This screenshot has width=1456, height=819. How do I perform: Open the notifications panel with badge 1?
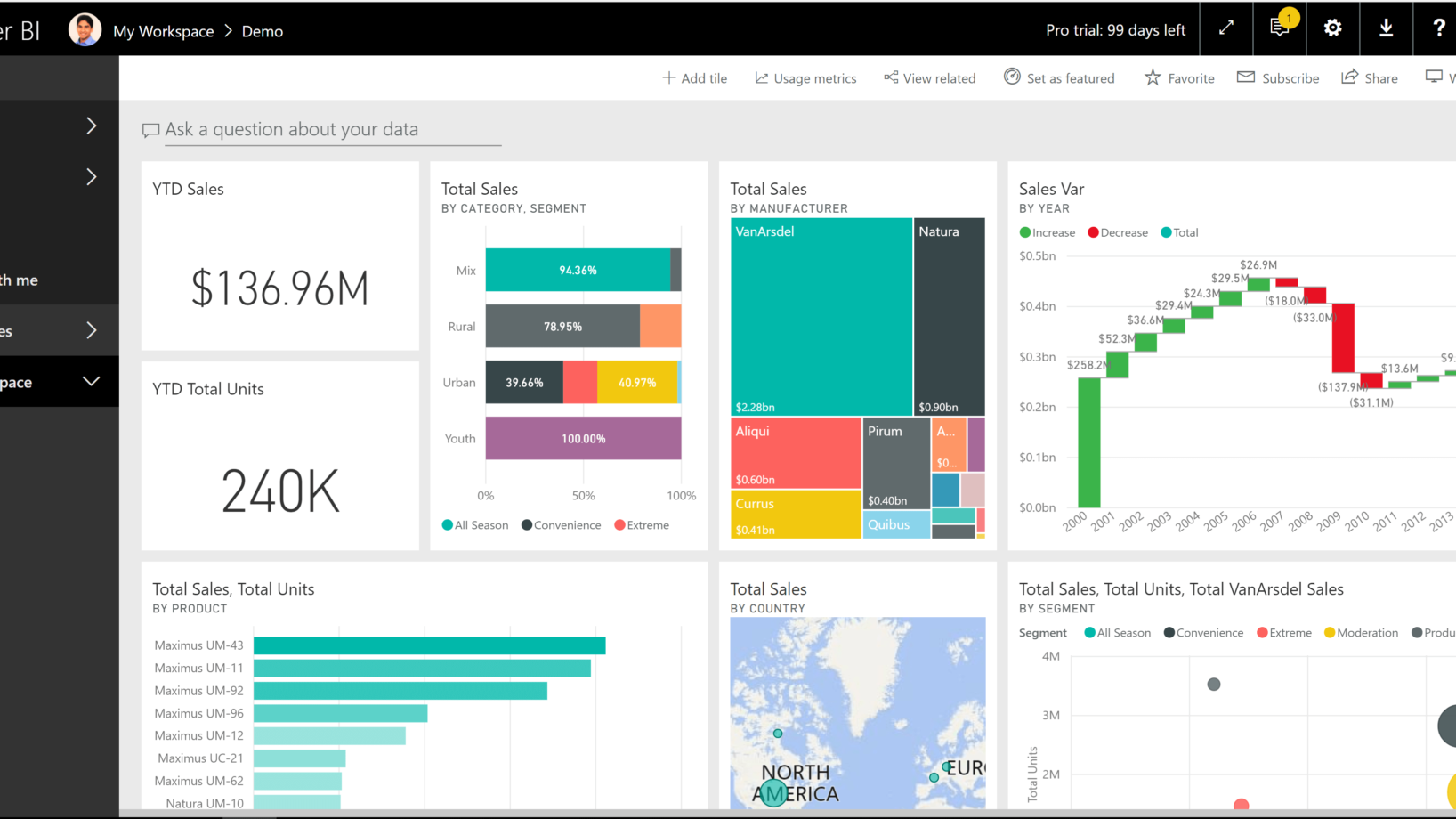coord(1279,28)
